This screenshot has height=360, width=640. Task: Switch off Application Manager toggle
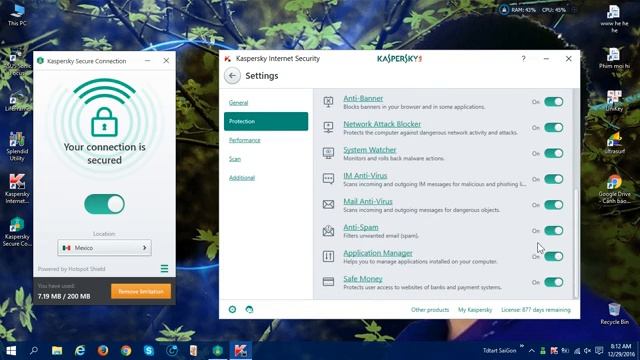pyautogui.click(x=553, y=256)
